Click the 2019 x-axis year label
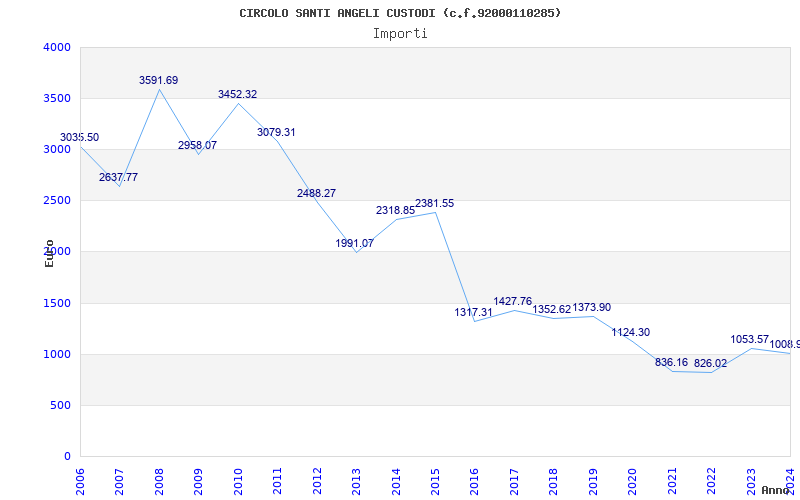Image resolution: width=800 pixels, height=500 pixels. [x=593, y=481]
